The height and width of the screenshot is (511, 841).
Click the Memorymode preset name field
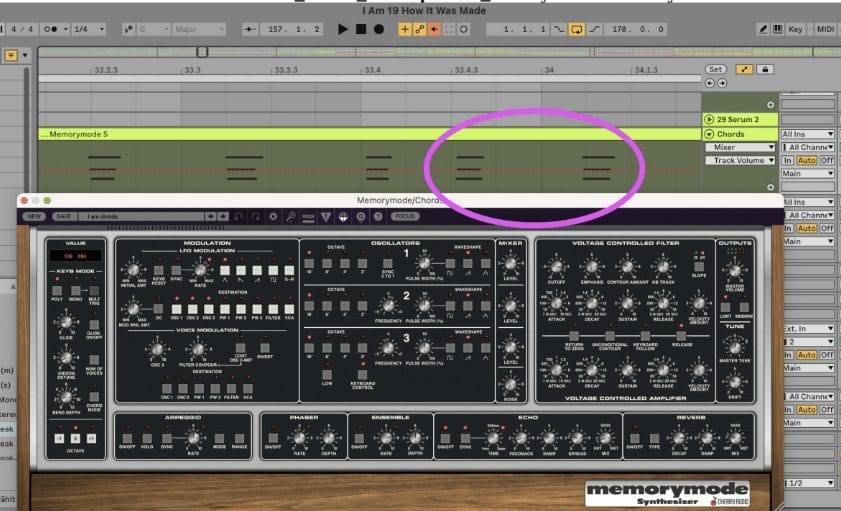(x=142, y=216)
